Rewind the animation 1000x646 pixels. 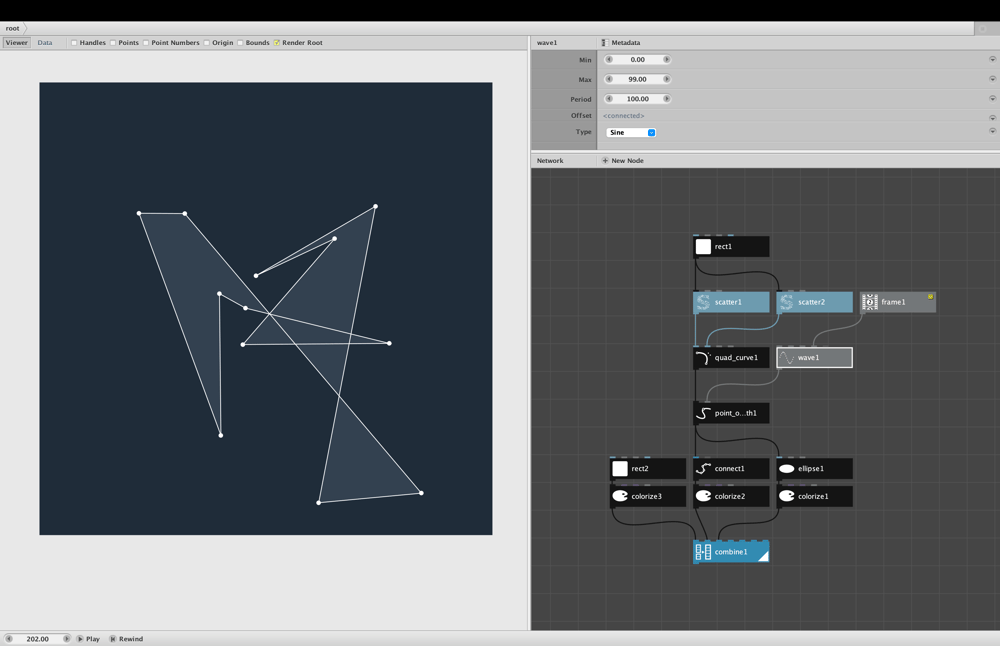click(x=126, y=638)
